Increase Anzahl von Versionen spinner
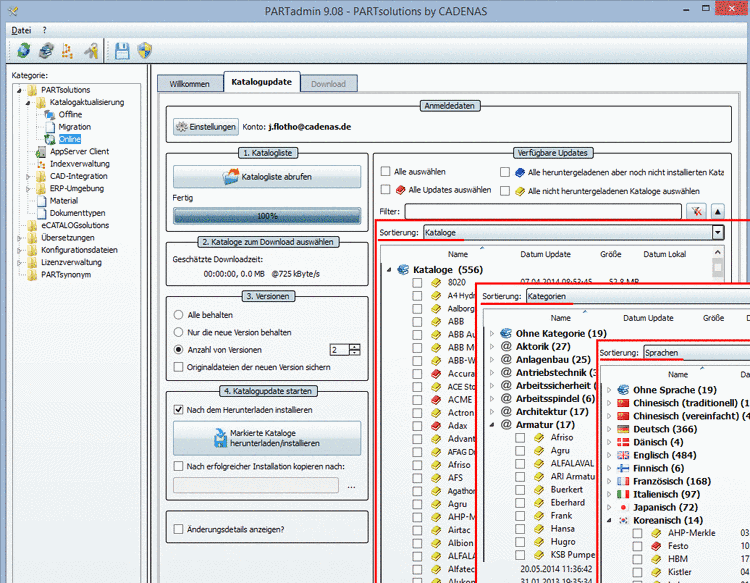 point(354,346)
